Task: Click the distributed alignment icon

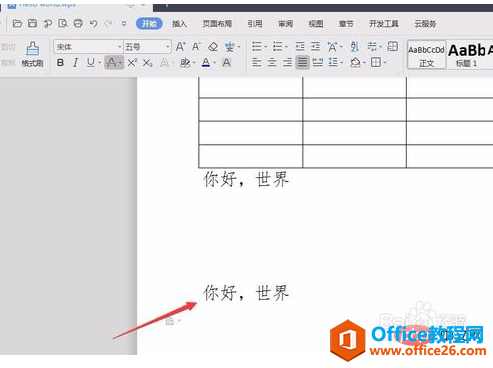Action: (x=317, y=62)
